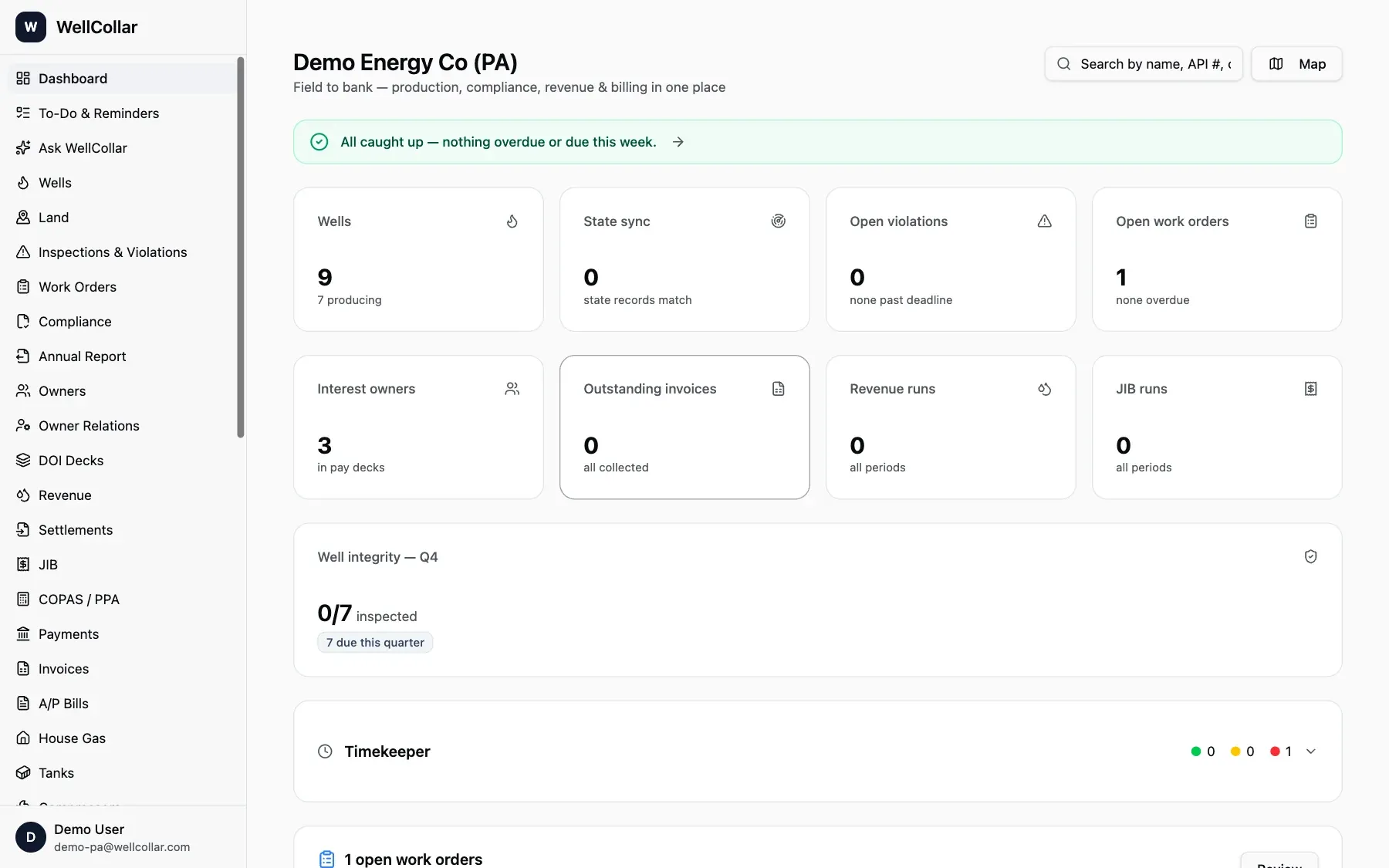The width and height of the screenshot is (1389, 868).
Task: Open the Dashboard sidebar item
Action: pos(122,79)
